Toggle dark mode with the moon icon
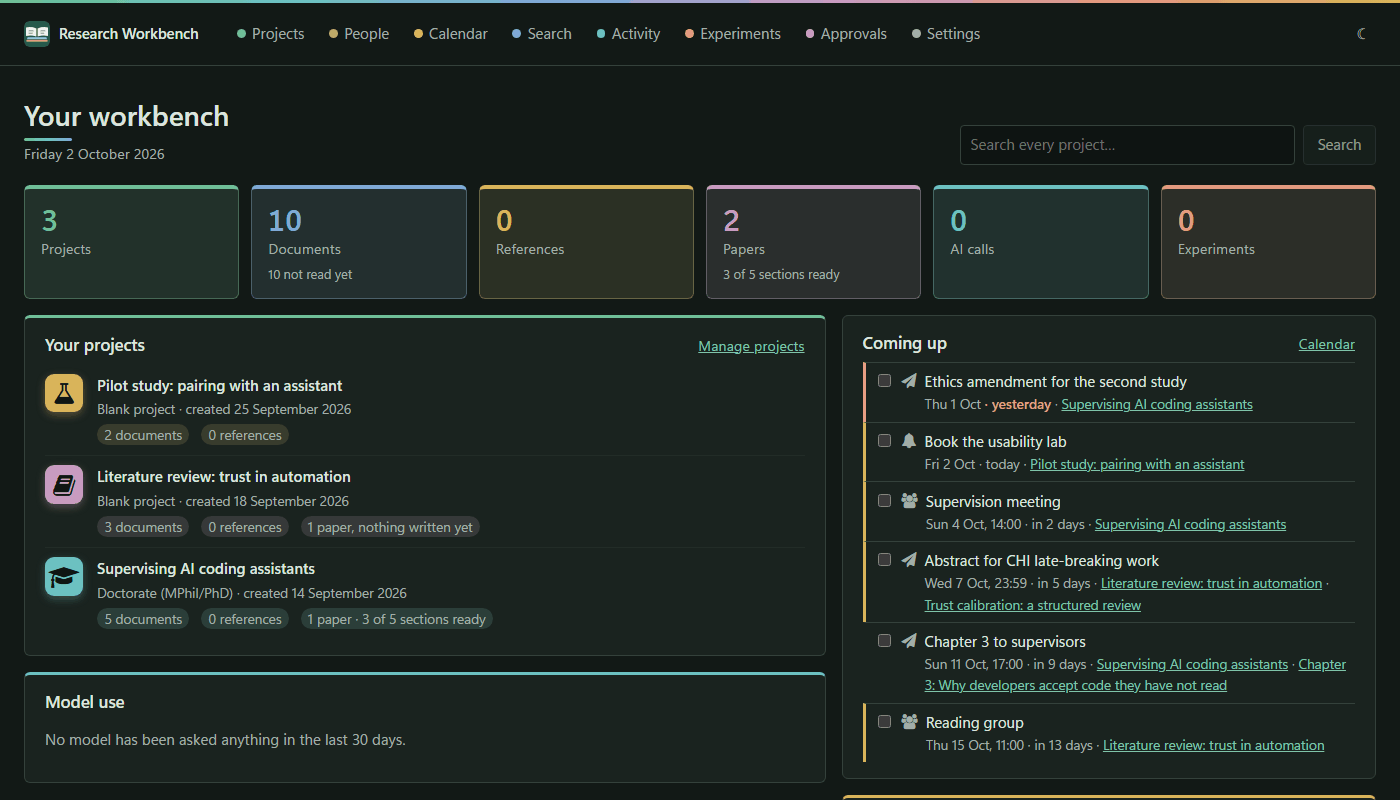 click(x=1362, y=34)
